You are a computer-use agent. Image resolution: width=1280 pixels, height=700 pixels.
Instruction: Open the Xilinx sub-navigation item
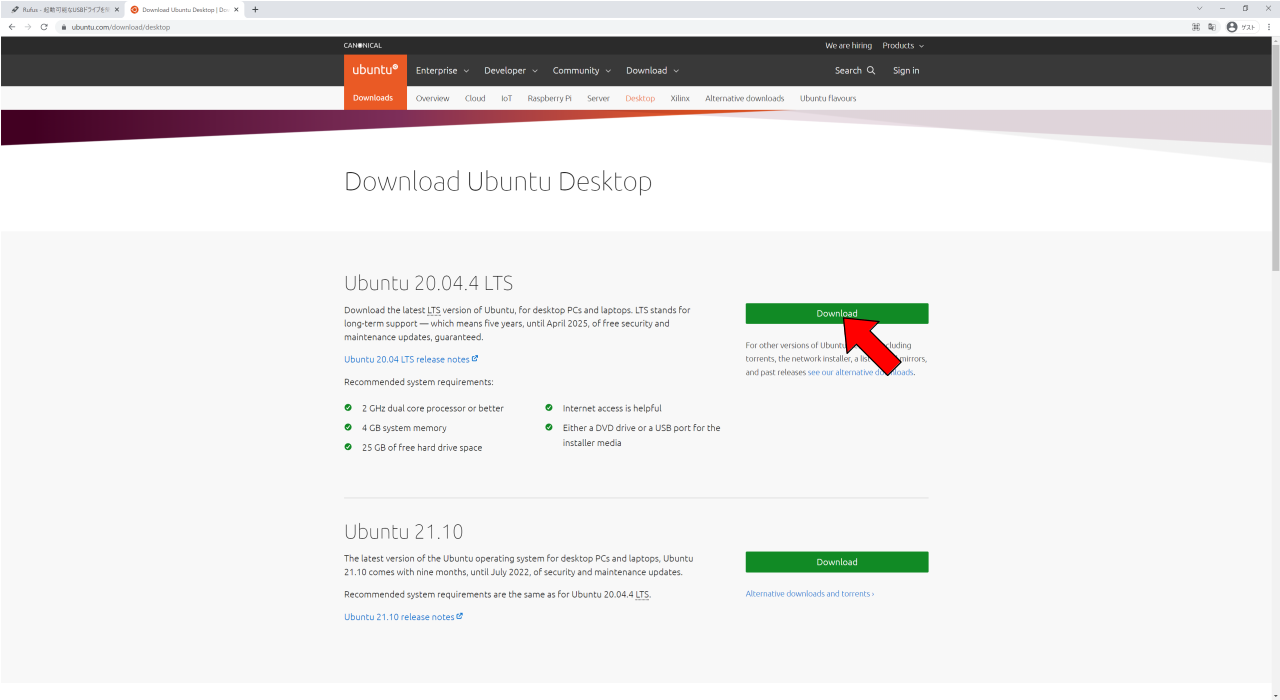click(680, 98)
